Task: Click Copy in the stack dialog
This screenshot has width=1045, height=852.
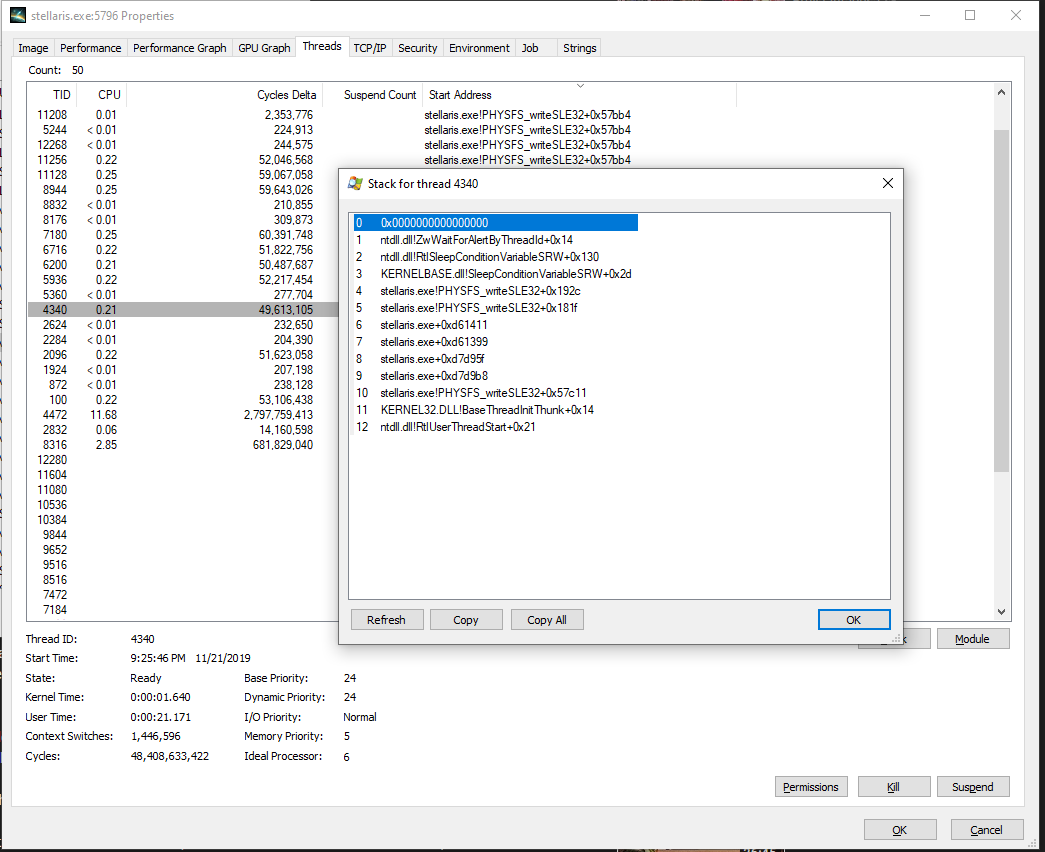Action: [x=466, y=620]
